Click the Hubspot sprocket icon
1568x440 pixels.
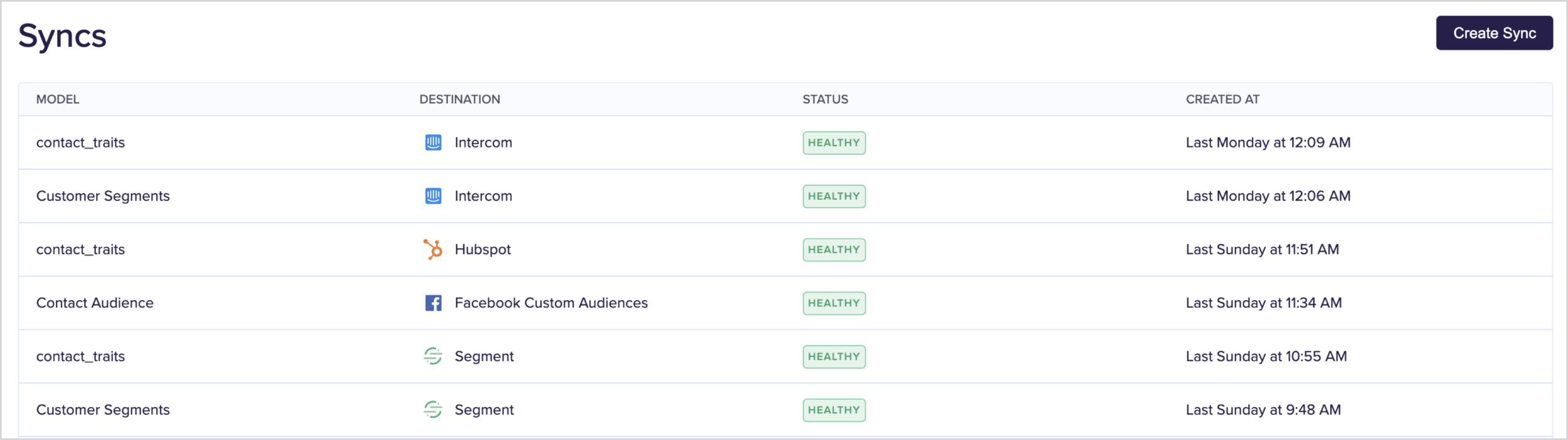coord(433,249)
